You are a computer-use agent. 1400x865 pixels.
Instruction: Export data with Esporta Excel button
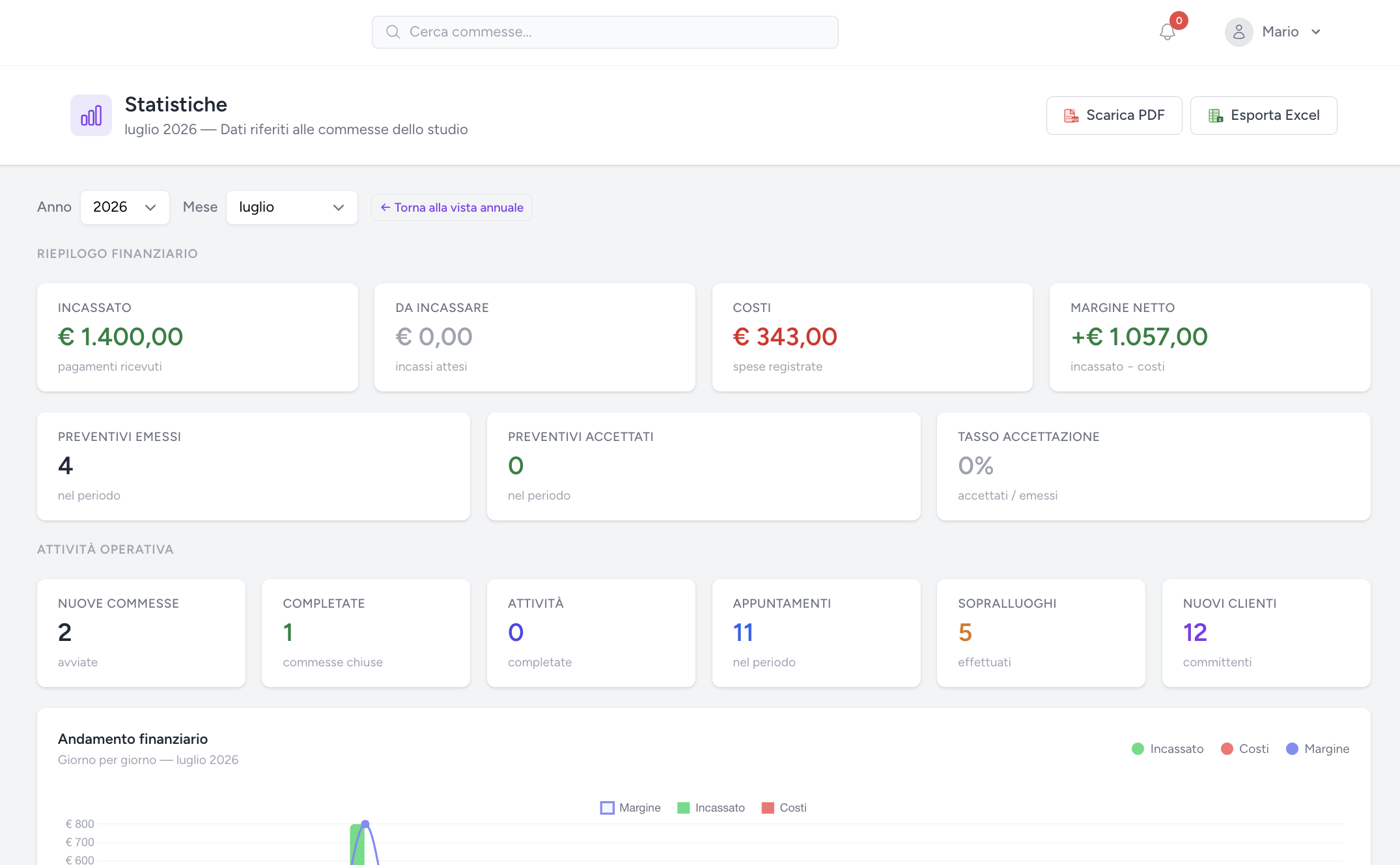pos(1263,115)
